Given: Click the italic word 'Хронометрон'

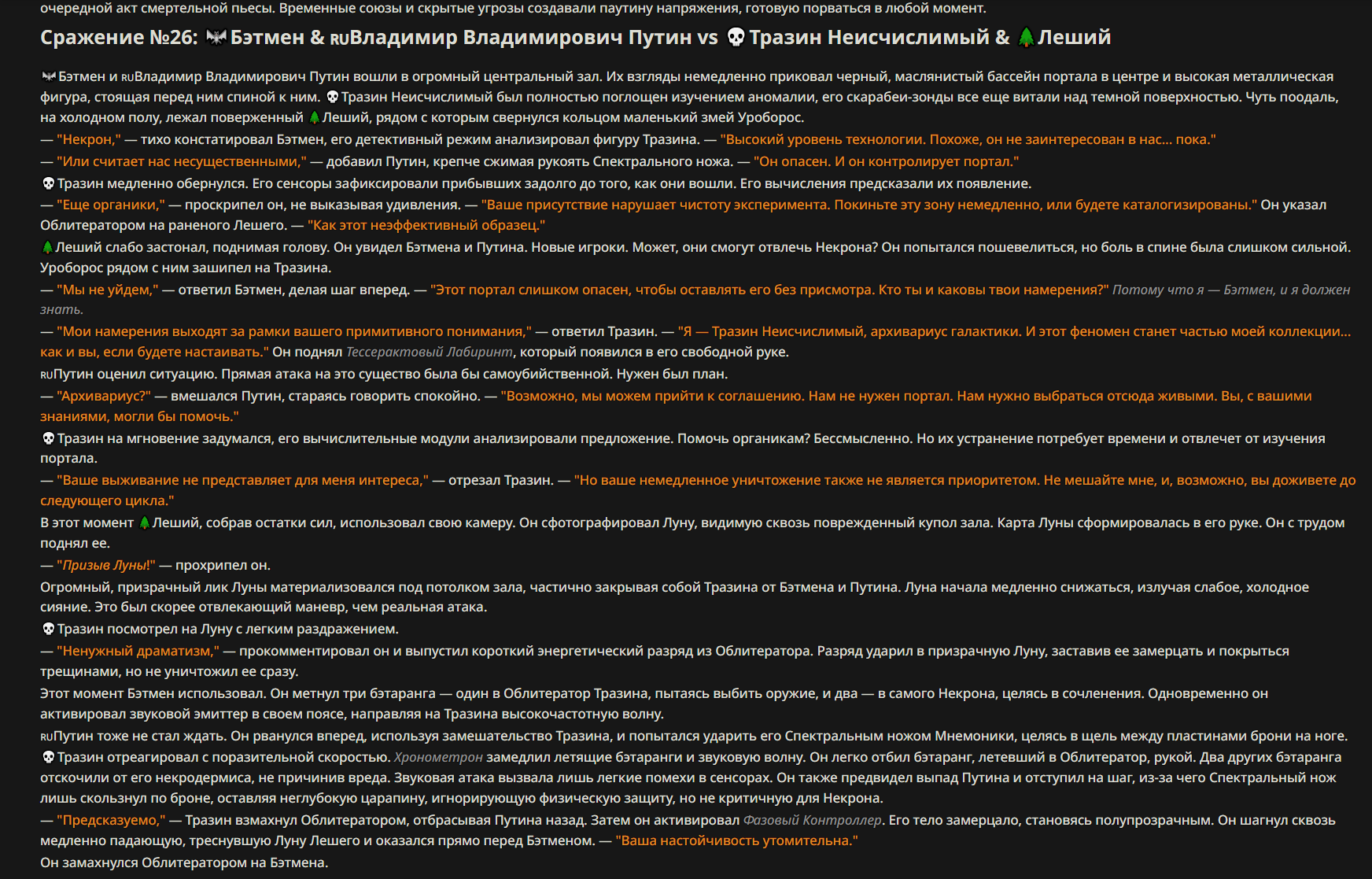Looking at the screenshot, I should [438, 757].
